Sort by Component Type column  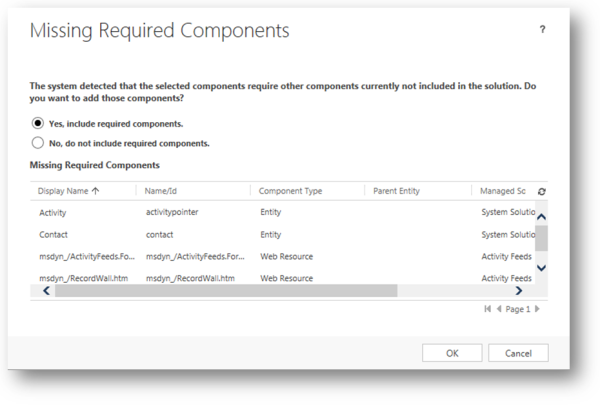(290, 190)
